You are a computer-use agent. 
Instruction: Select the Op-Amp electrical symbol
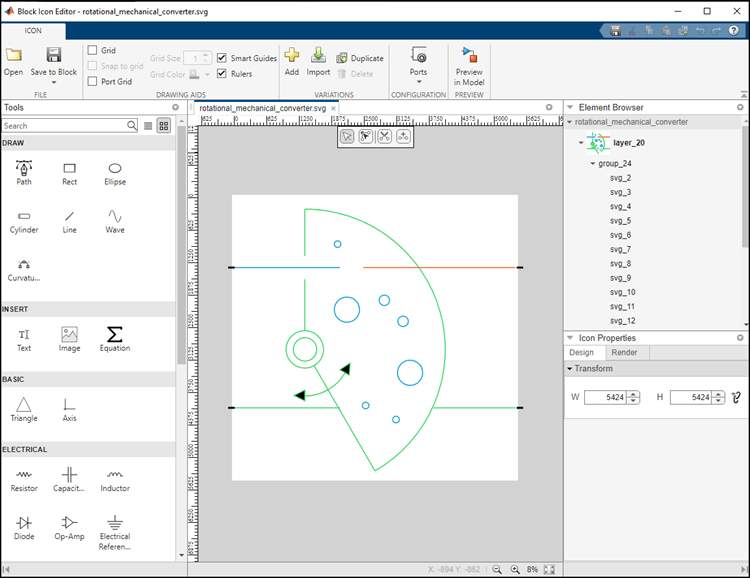(69, 528)
